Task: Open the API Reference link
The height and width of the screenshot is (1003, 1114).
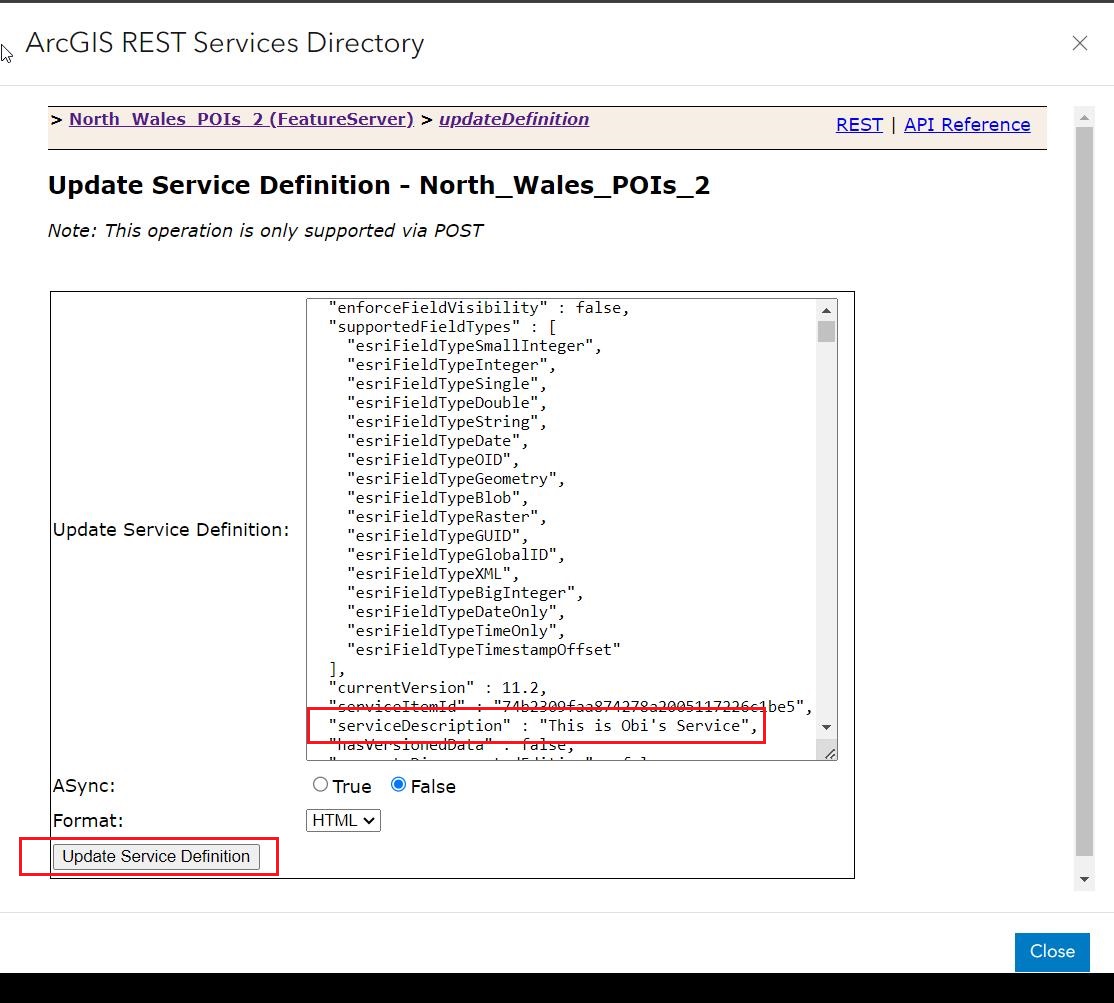Action: [967, 124]
